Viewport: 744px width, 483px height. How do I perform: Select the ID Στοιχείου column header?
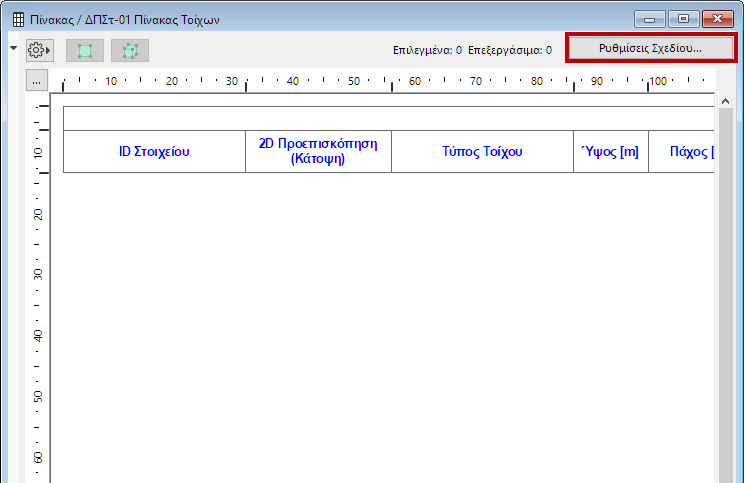154,151
